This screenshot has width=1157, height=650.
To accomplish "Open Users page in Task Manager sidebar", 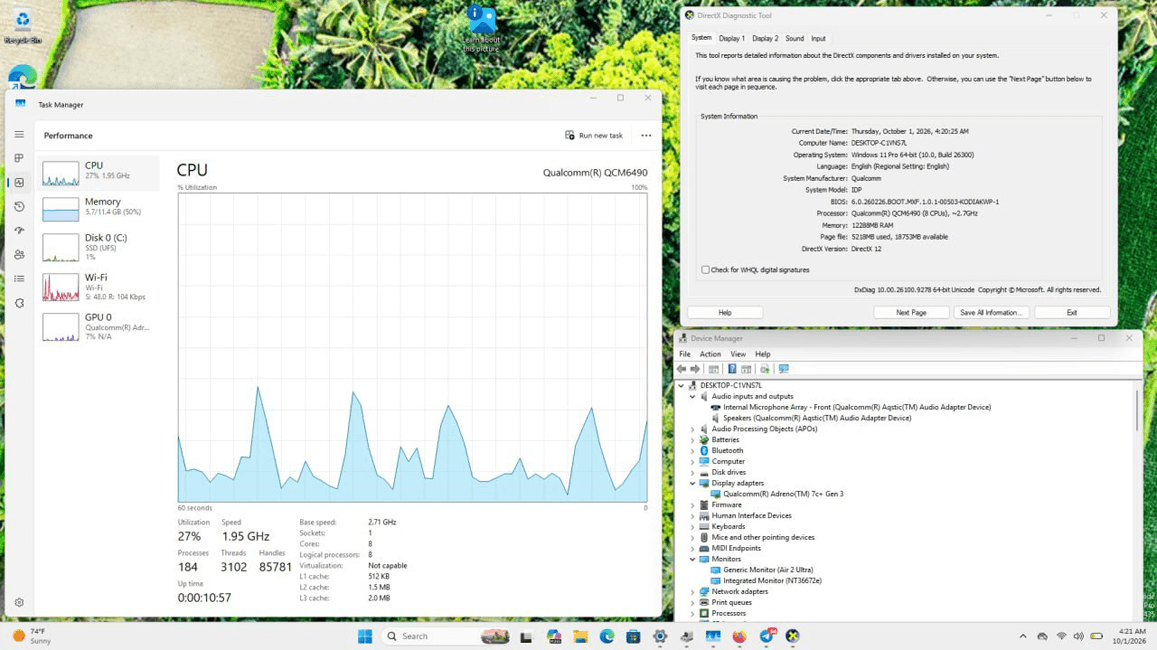I will [19, 255].
